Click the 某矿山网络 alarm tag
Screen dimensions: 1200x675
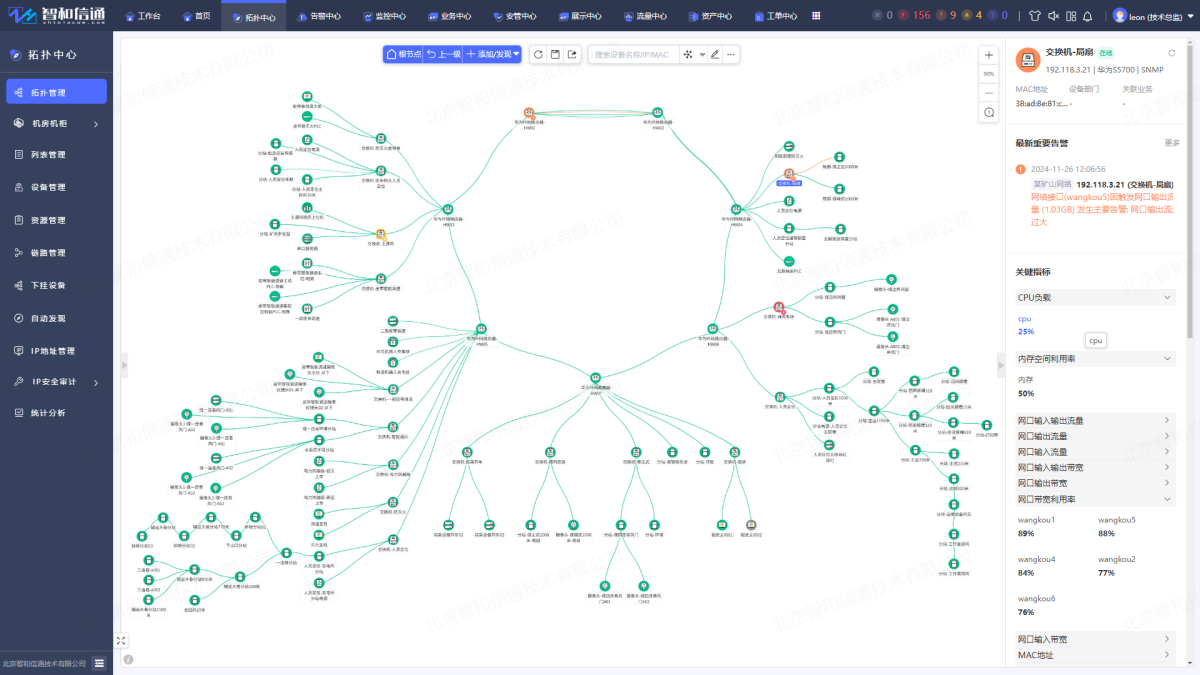tap(1052, 184)
